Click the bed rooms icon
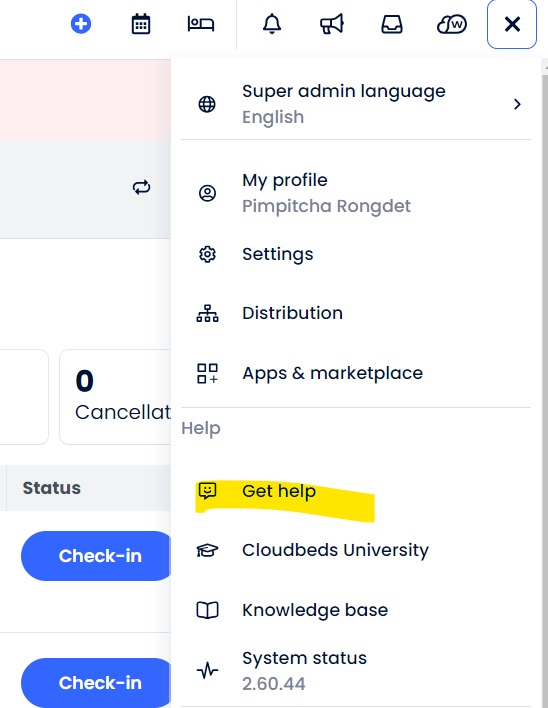This screenshot has width=548, height=708. (201, 23)
